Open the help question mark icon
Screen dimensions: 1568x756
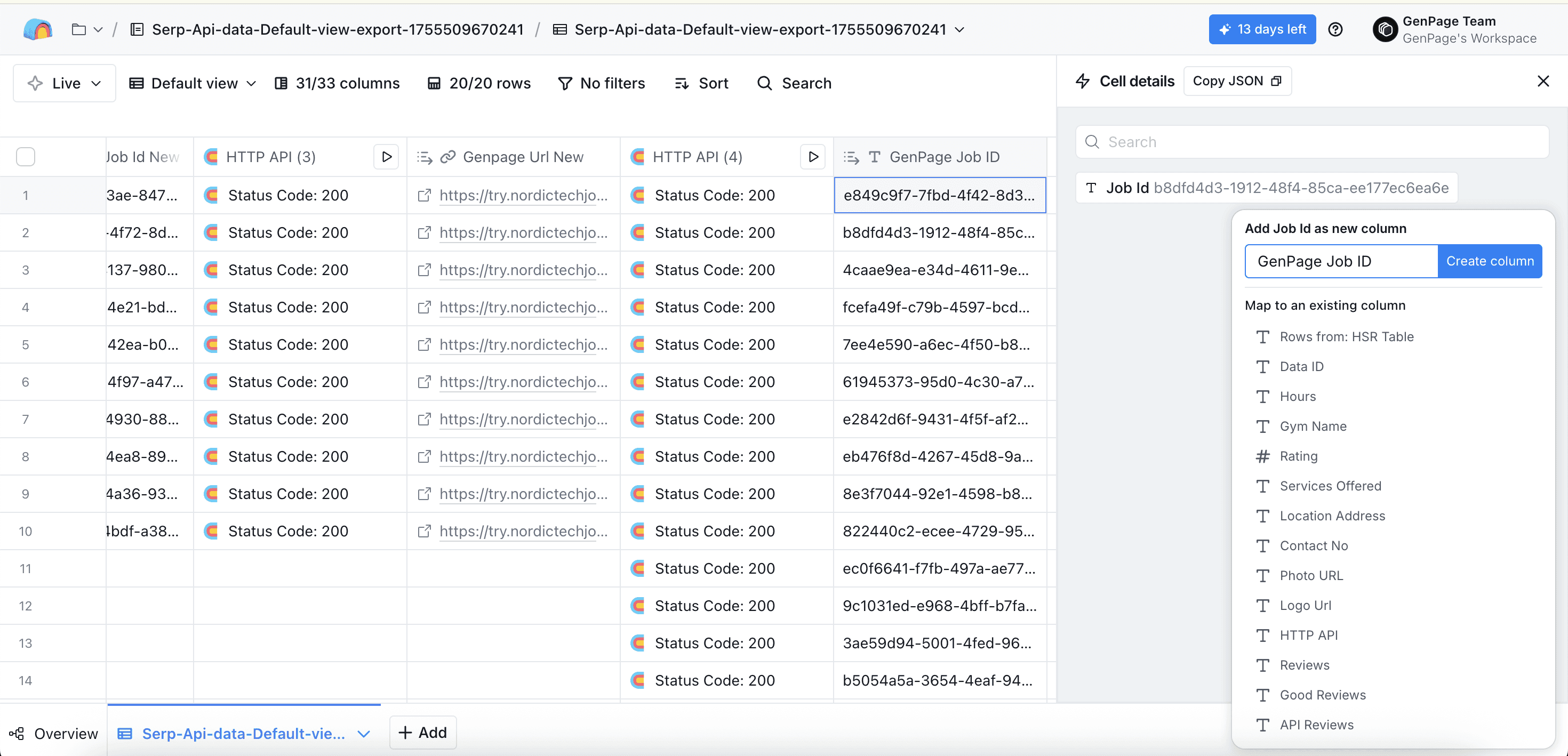point(1335,29)
